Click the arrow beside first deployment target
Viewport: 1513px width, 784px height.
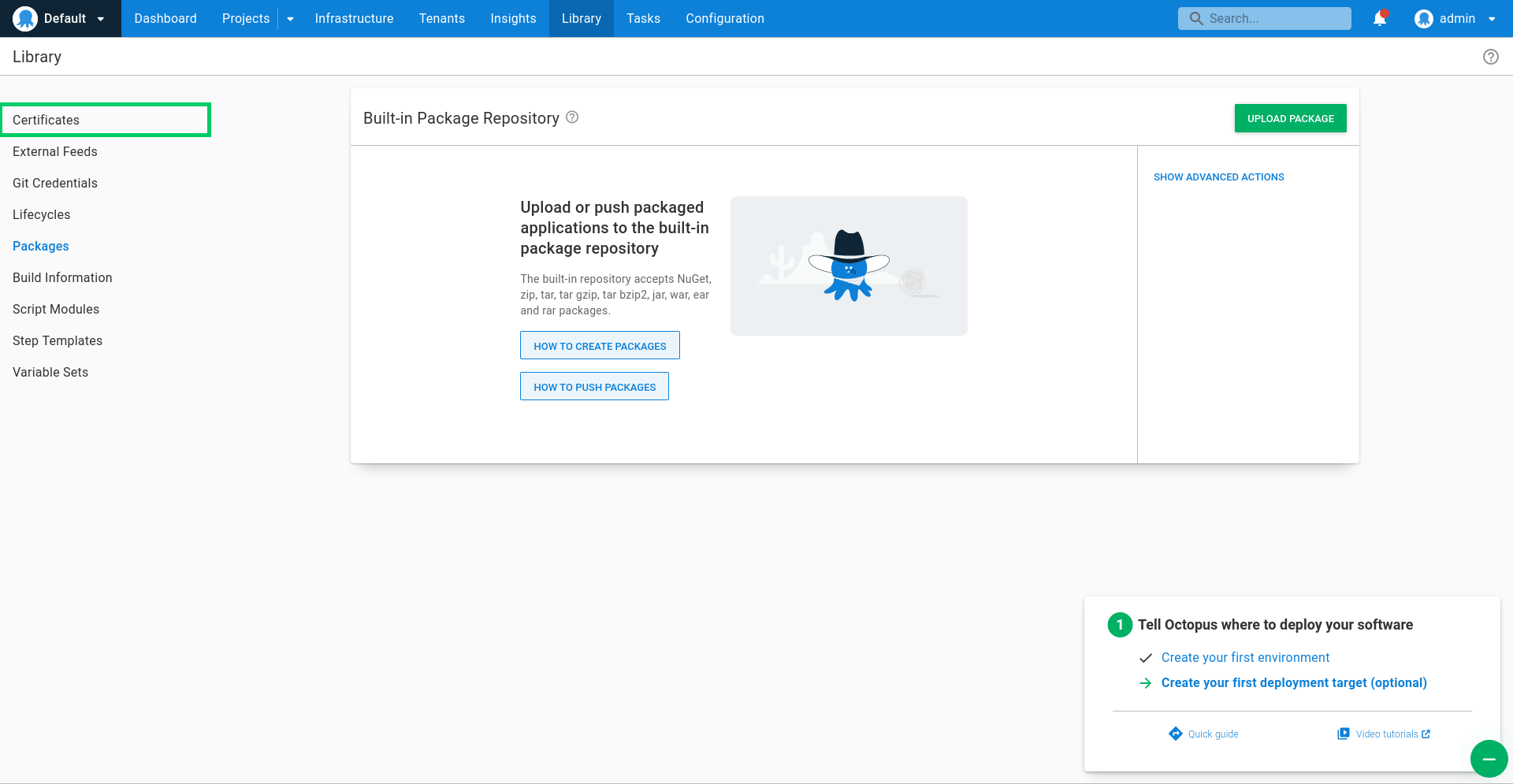pyautogui.click(x=1146, y=683)
